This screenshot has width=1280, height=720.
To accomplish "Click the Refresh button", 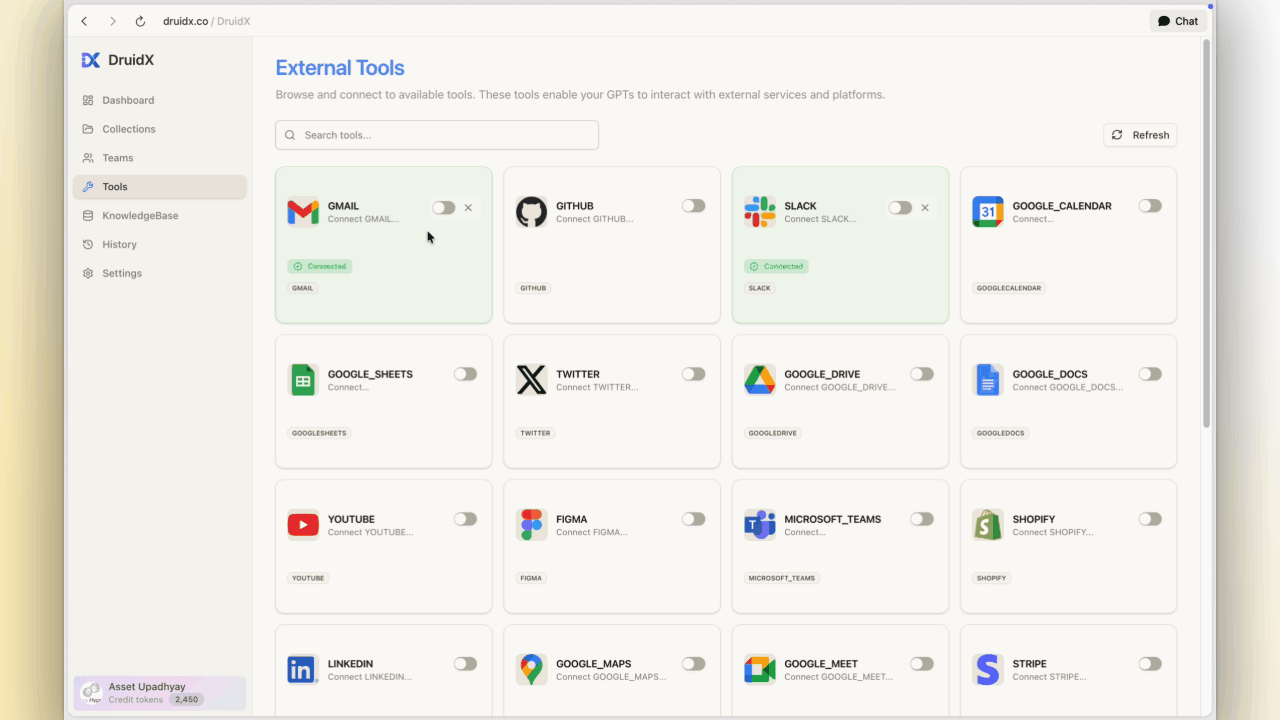I will click(x=1139, y=134).
